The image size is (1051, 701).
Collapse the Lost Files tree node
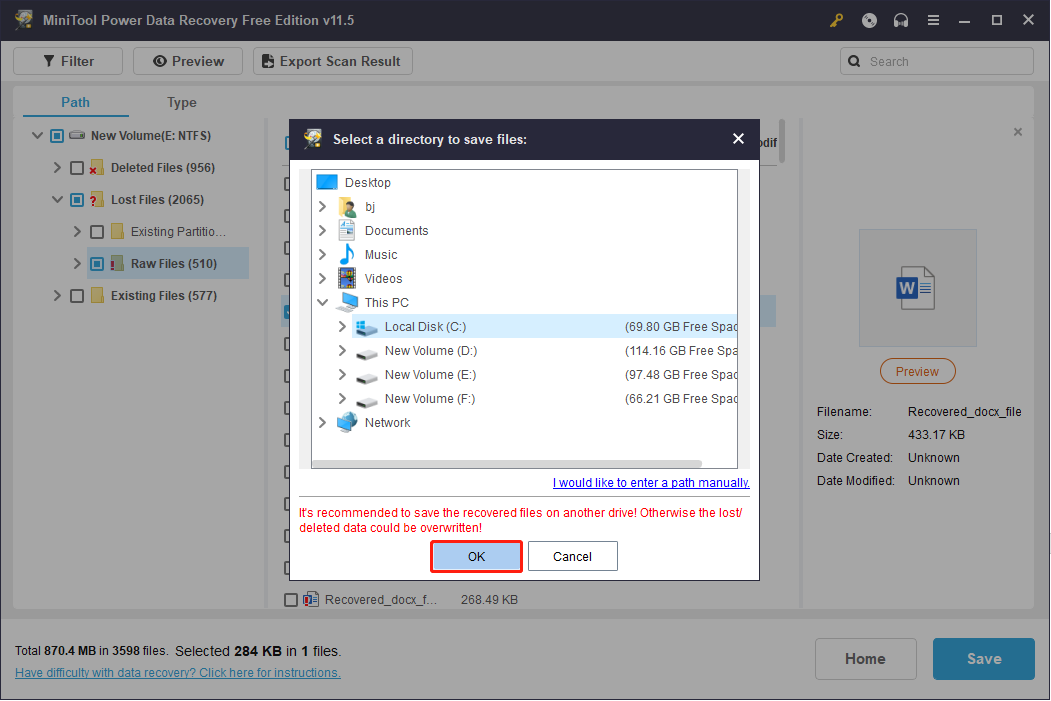(57, 199)
